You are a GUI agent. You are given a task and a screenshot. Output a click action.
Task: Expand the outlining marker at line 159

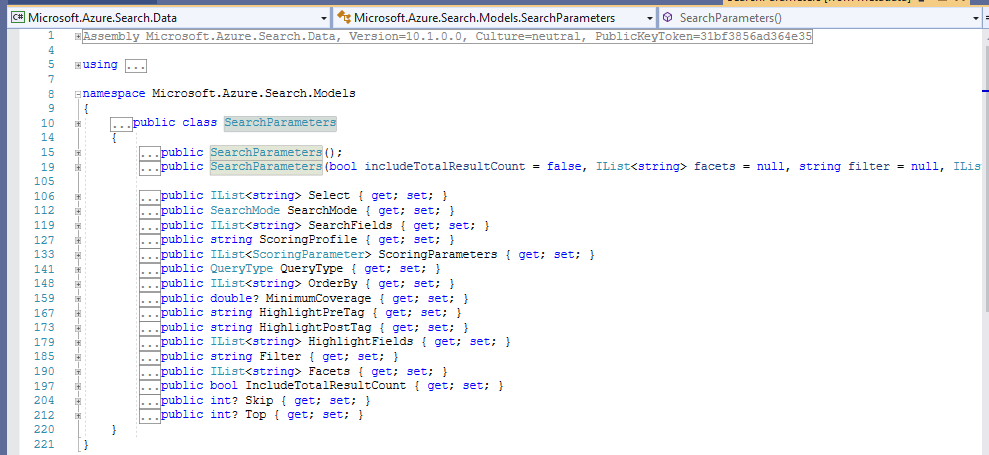tap(78, 298)
